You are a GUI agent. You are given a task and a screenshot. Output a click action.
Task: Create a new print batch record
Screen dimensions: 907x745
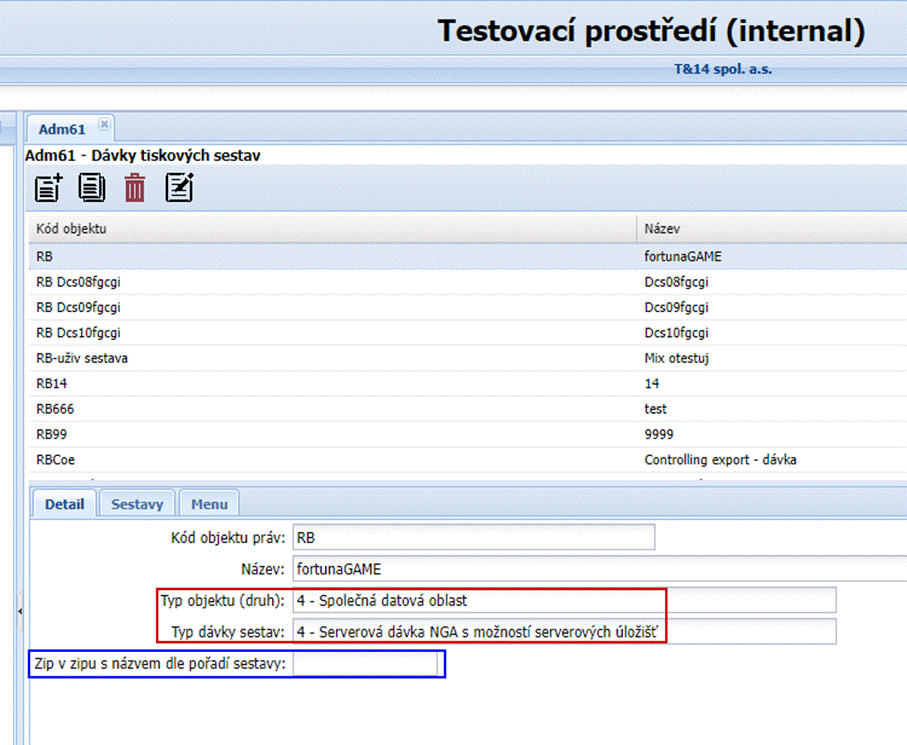[47, 187]
